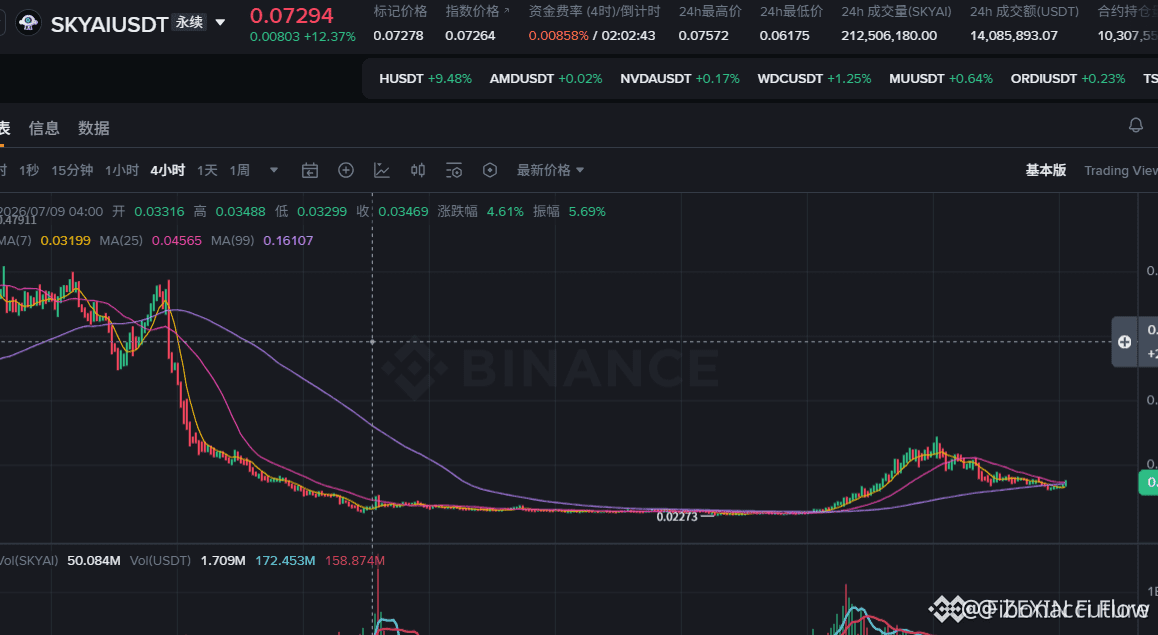Select the 1小时 interval

122,171
